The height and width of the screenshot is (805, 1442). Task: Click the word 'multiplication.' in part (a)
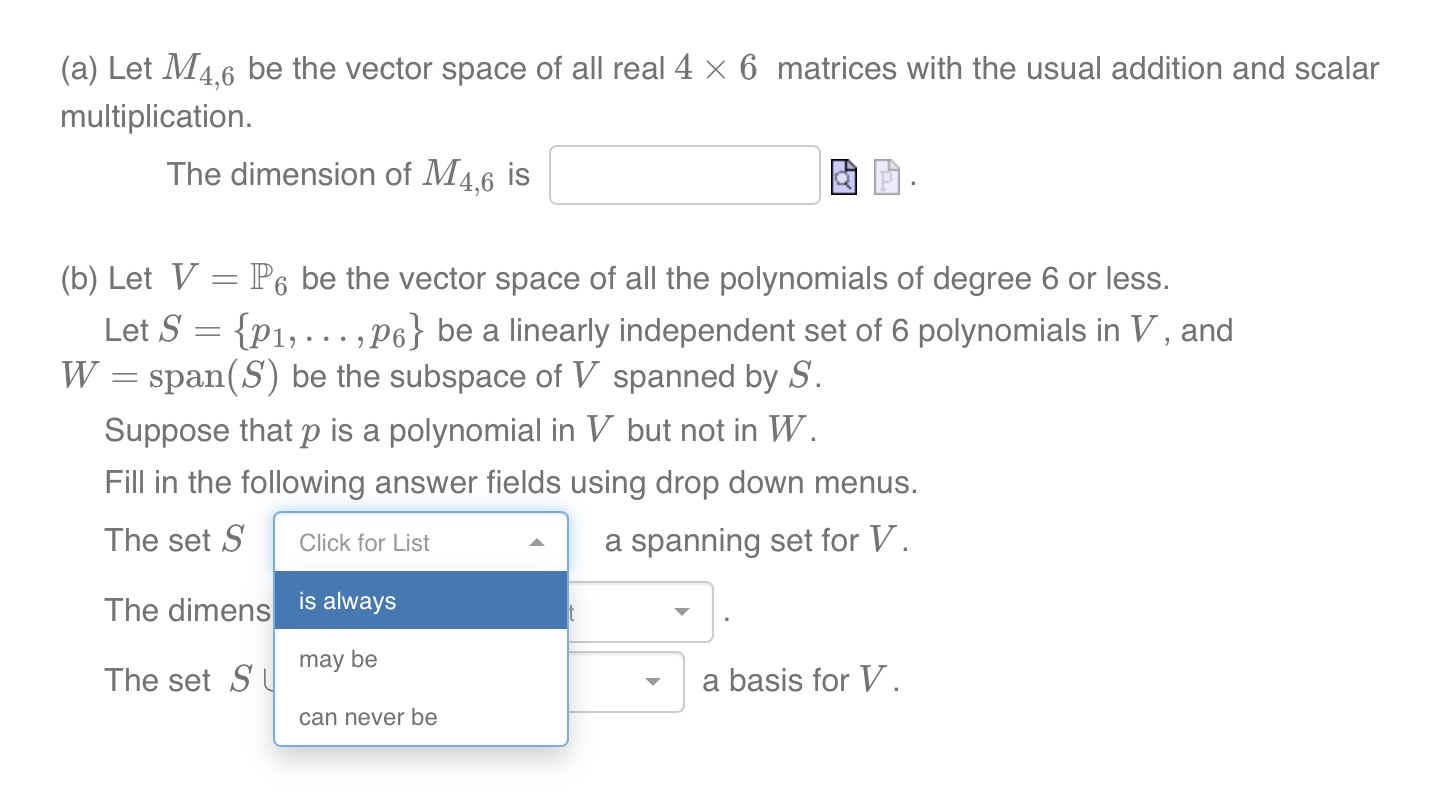pyautogui.click(x=157, y=117)
